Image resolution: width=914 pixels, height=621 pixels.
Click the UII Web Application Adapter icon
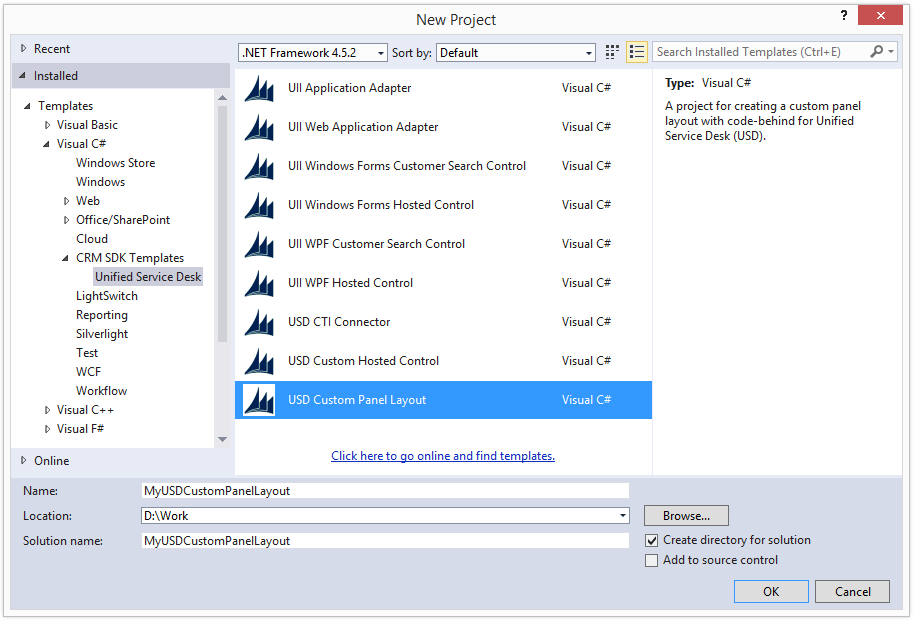(x=259, y=127)
